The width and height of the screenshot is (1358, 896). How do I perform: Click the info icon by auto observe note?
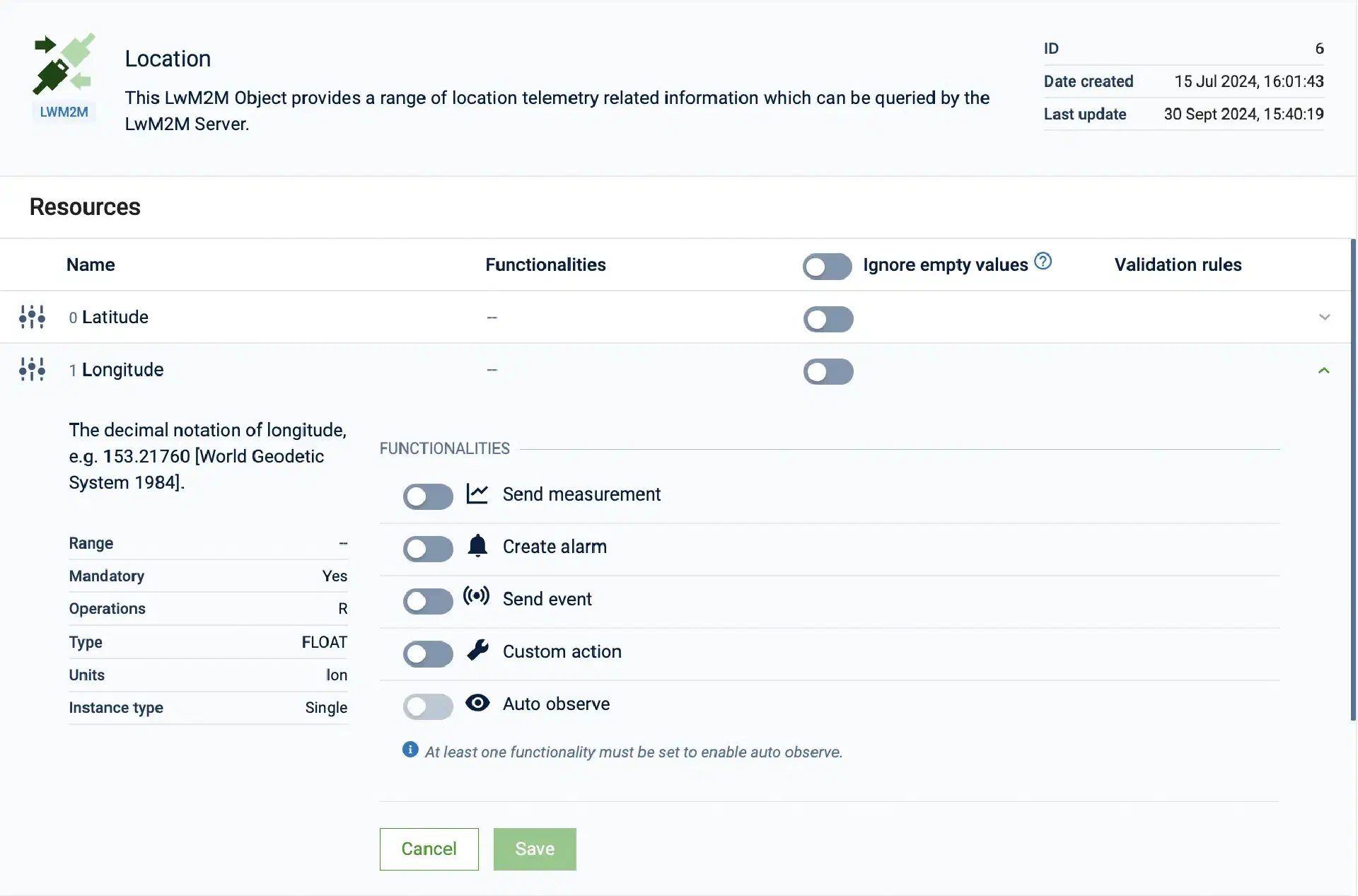pyautogui.click(x=410, y=750)
